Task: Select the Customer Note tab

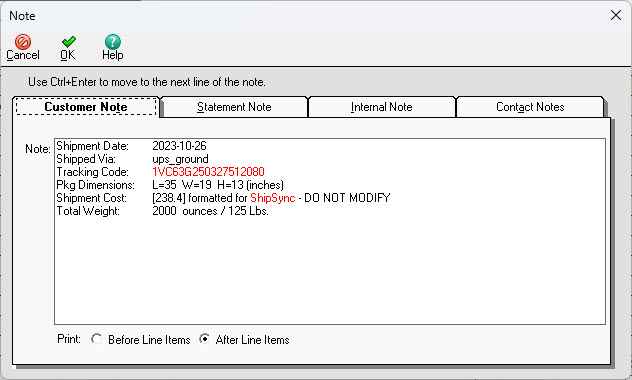Action: (86, 107)
